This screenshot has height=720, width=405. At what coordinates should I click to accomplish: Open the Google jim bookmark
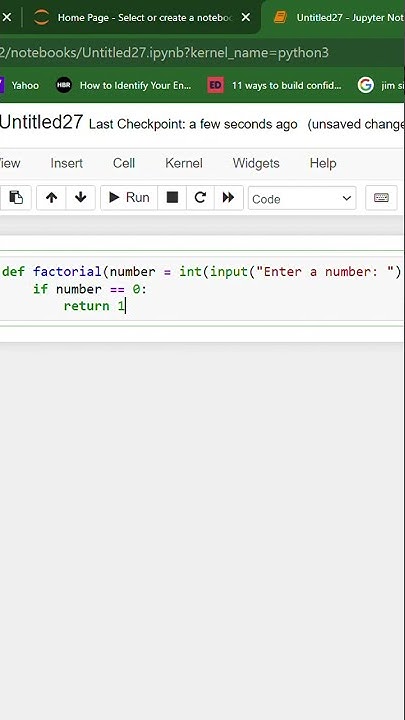tap(380, 85)
